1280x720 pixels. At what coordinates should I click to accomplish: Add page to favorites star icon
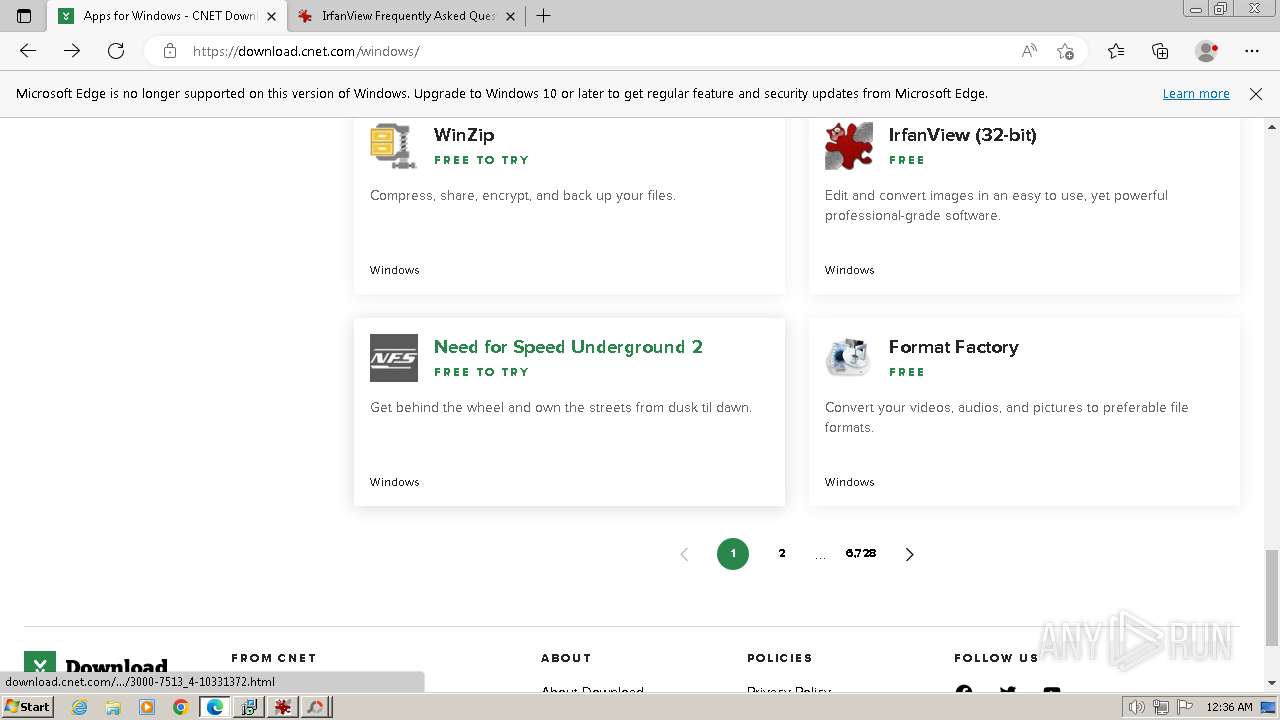point(1065,51)
